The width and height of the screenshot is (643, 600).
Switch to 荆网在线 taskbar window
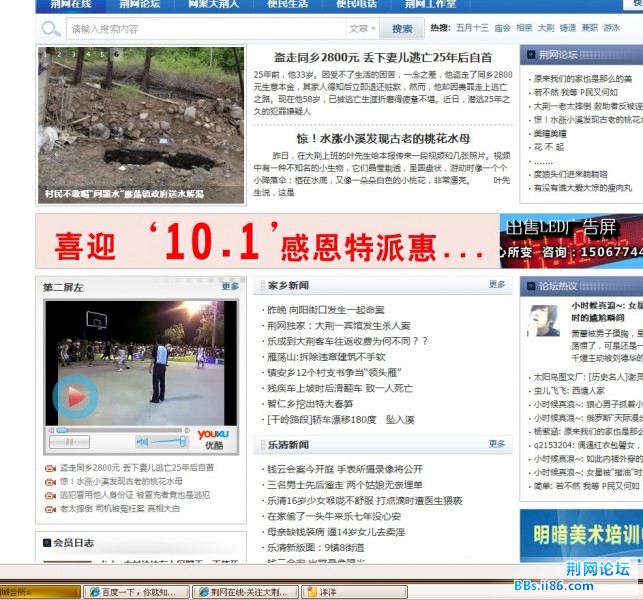pyautogui.click(x=248, y=592)
